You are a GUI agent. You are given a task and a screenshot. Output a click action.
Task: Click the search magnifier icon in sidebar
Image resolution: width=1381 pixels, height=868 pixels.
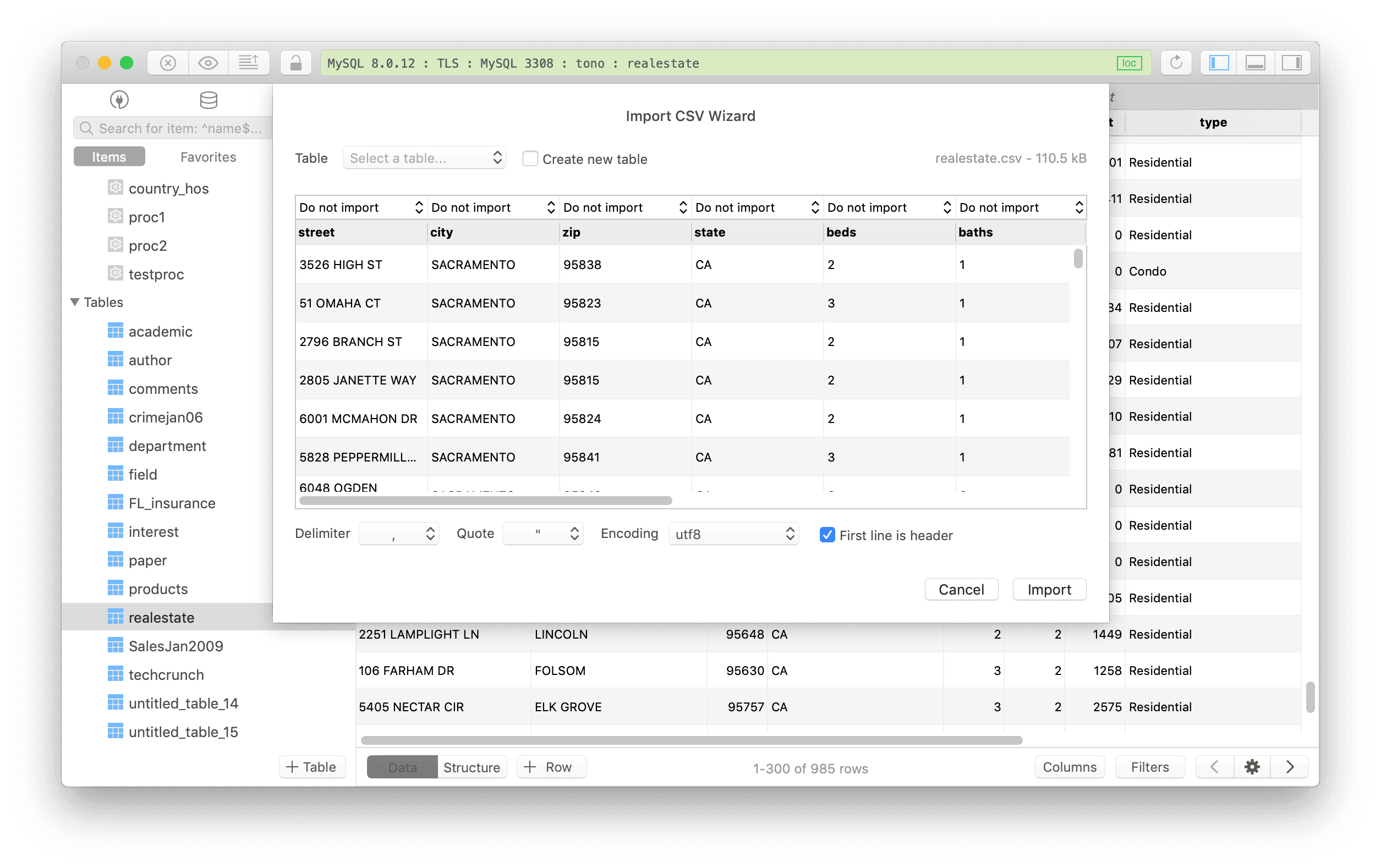click(86, 128)
